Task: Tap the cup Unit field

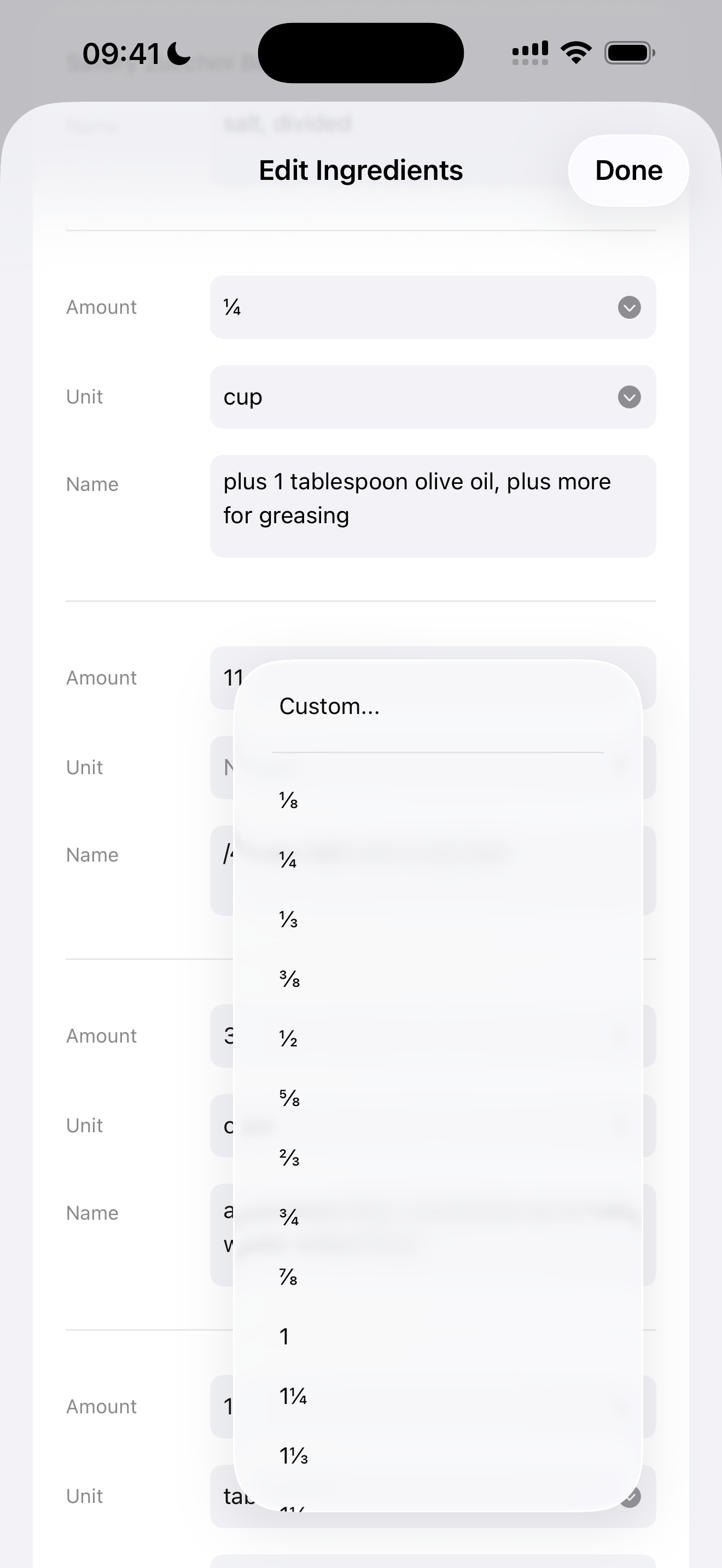Action: tap(414, 397)
